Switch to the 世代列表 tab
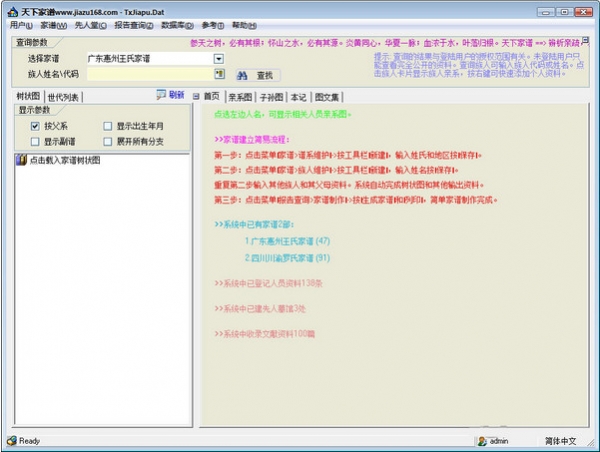 tap(65, 96)
